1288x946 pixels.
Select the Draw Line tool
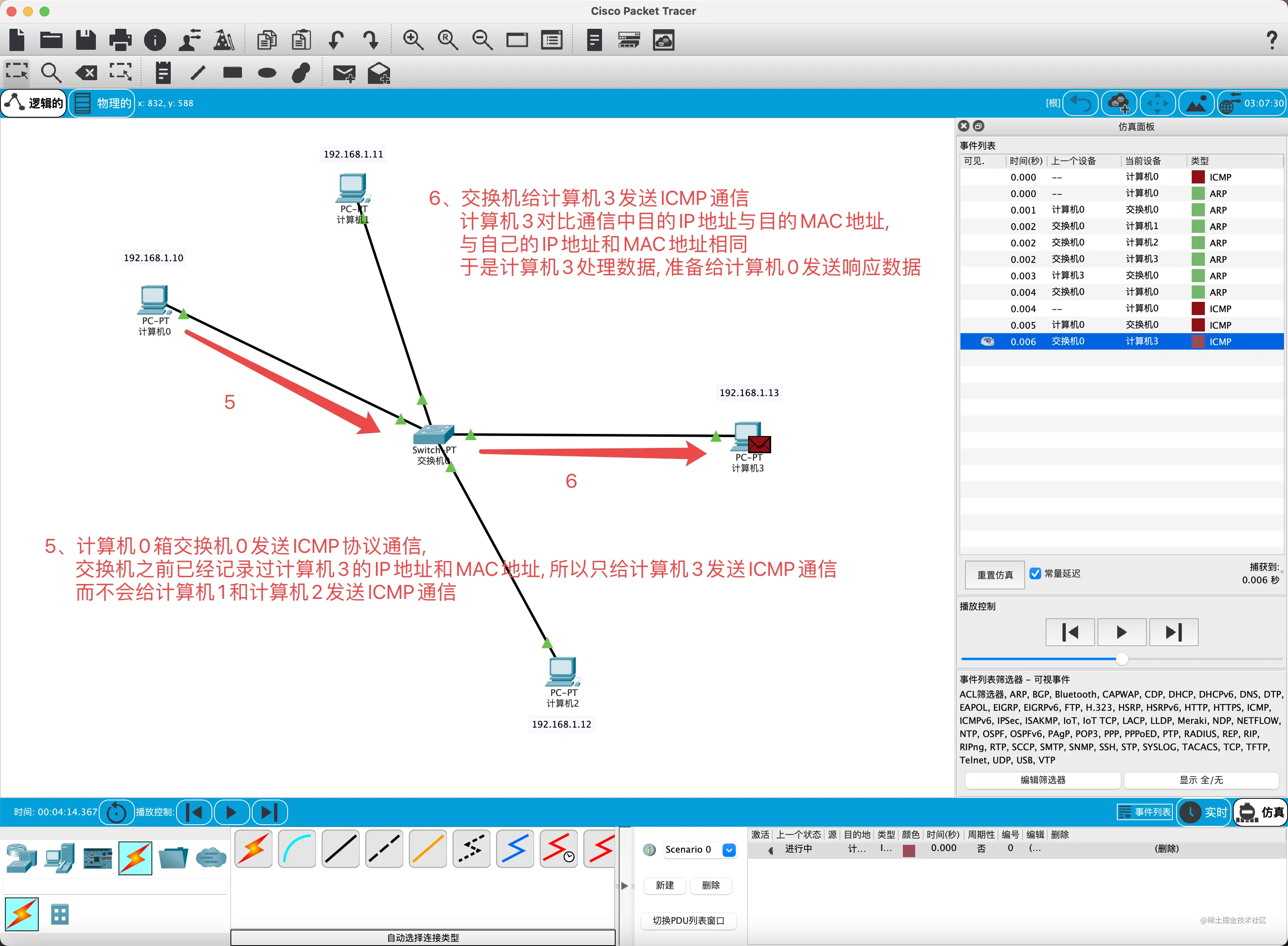198,72
